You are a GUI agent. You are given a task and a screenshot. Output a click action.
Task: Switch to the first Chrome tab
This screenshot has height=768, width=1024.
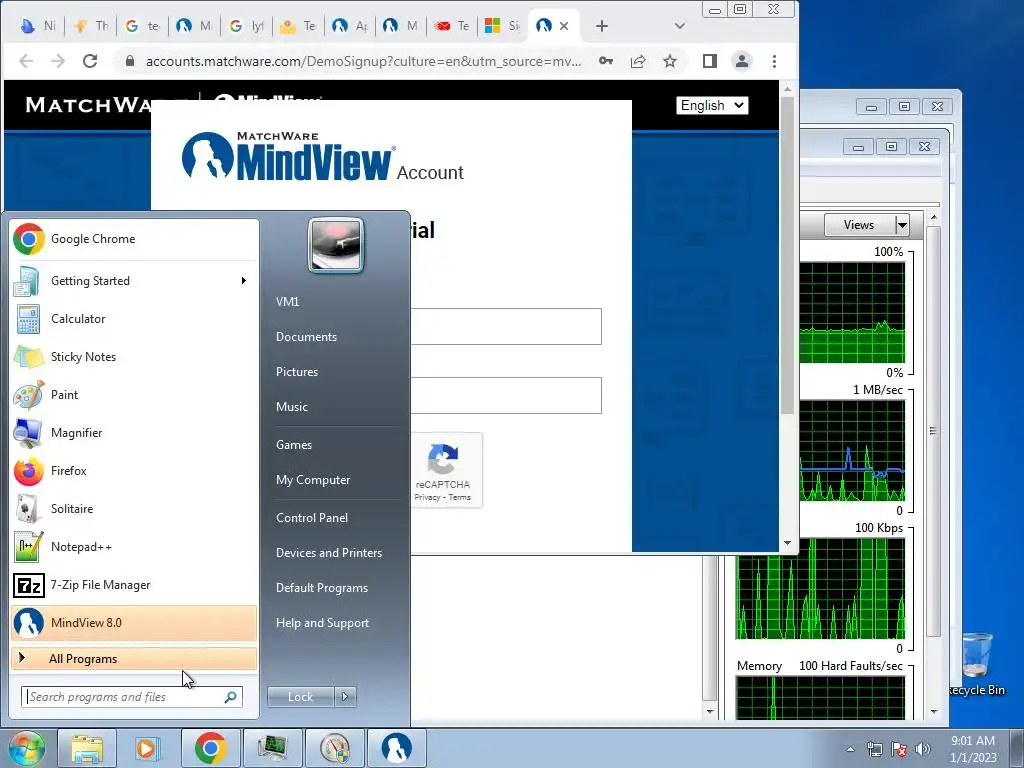coord(38,26)
